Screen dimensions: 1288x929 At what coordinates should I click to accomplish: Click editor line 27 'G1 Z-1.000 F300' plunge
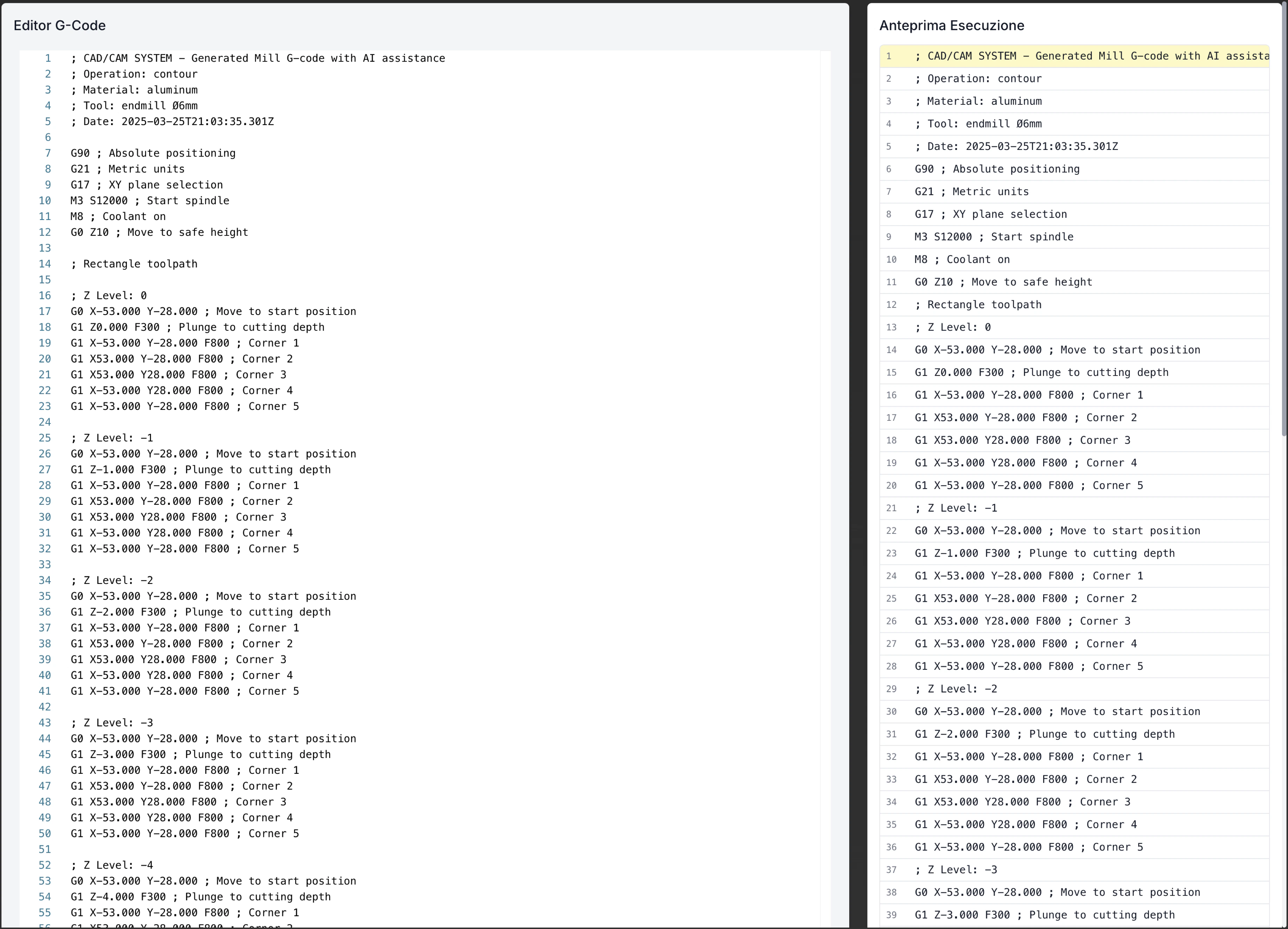[200, 470]
